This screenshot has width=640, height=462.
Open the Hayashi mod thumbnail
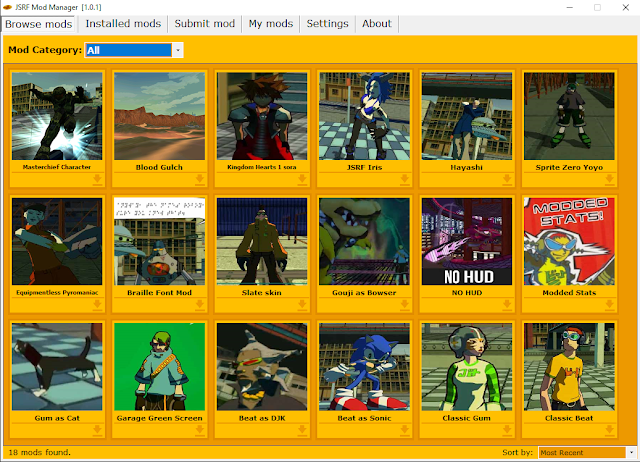467,116
